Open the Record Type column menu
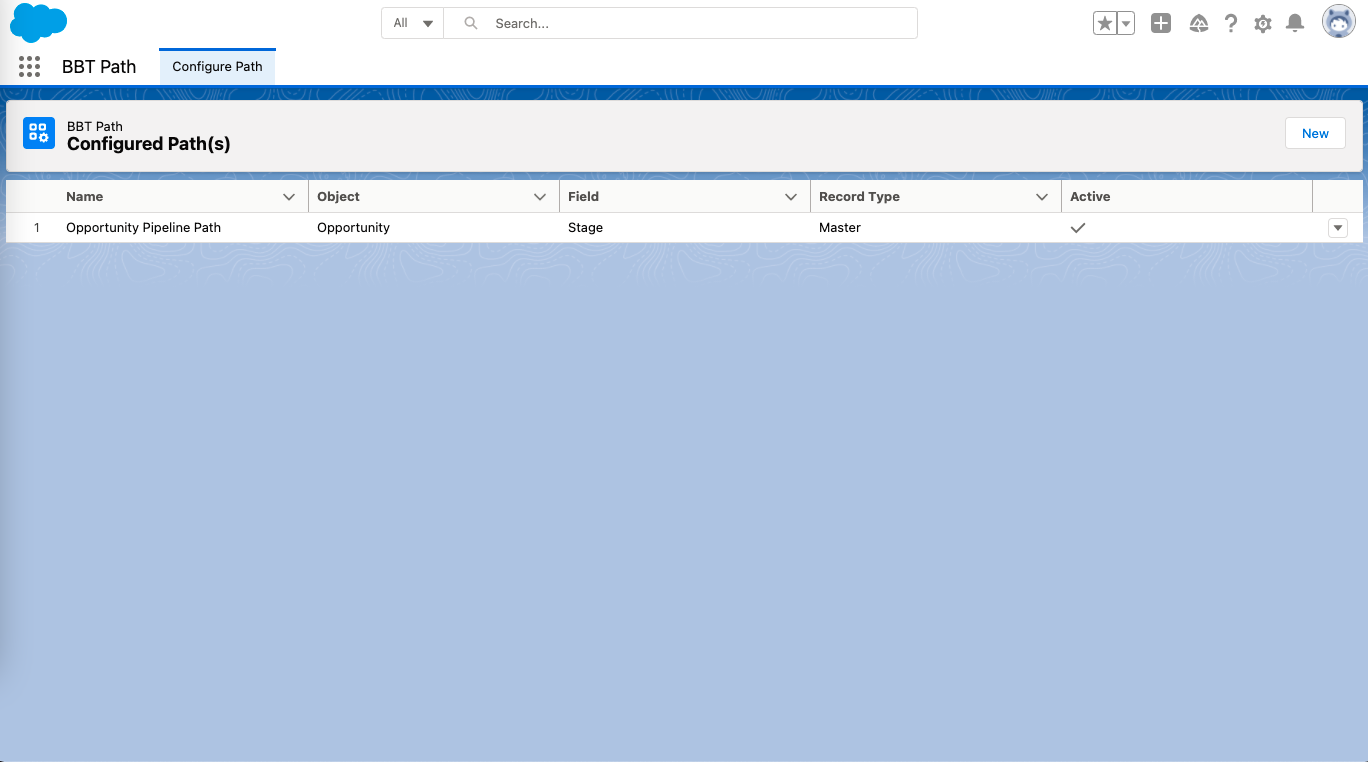 pos(1042,197)
